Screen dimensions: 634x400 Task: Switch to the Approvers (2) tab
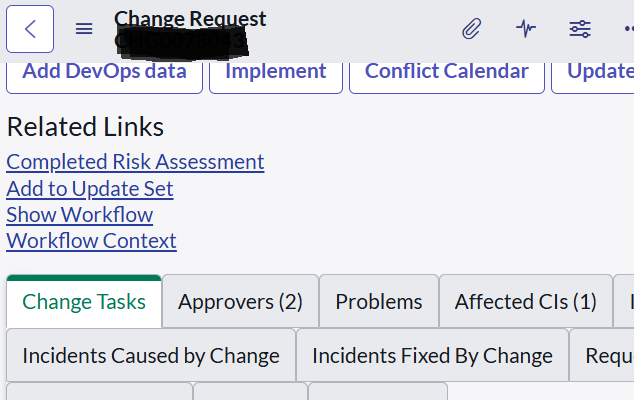coord(240,302)
